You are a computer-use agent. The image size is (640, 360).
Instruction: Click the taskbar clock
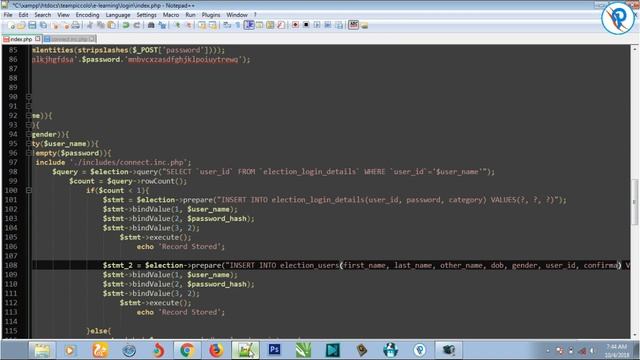click(616, 351)
